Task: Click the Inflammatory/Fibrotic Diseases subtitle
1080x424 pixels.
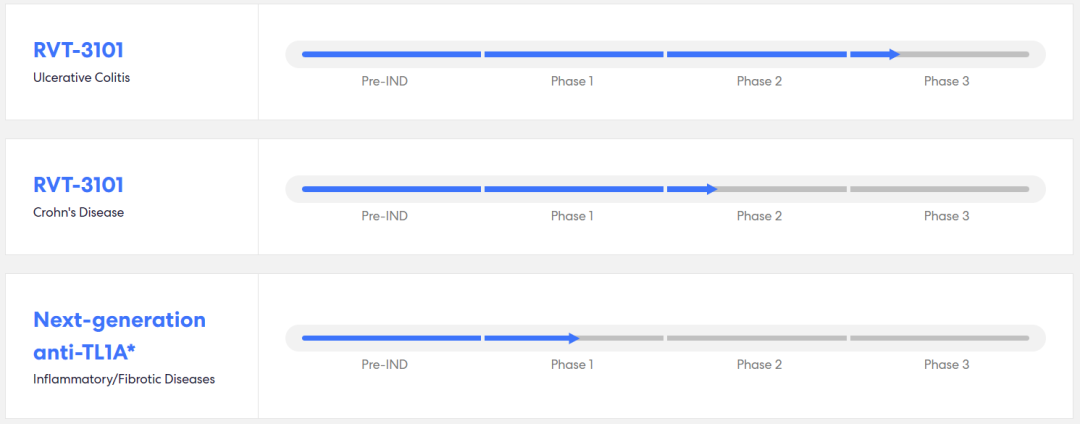Action: click(124, 379)
